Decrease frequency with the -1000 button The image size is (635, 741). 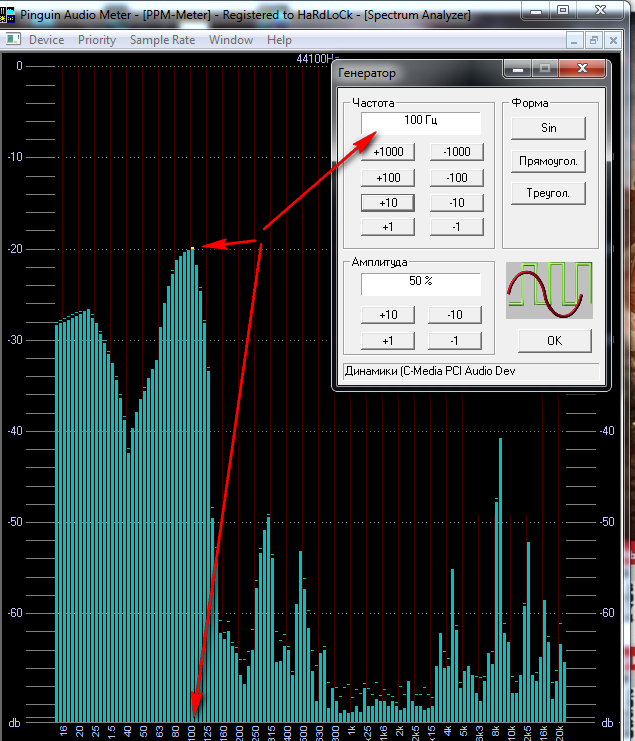456,153
